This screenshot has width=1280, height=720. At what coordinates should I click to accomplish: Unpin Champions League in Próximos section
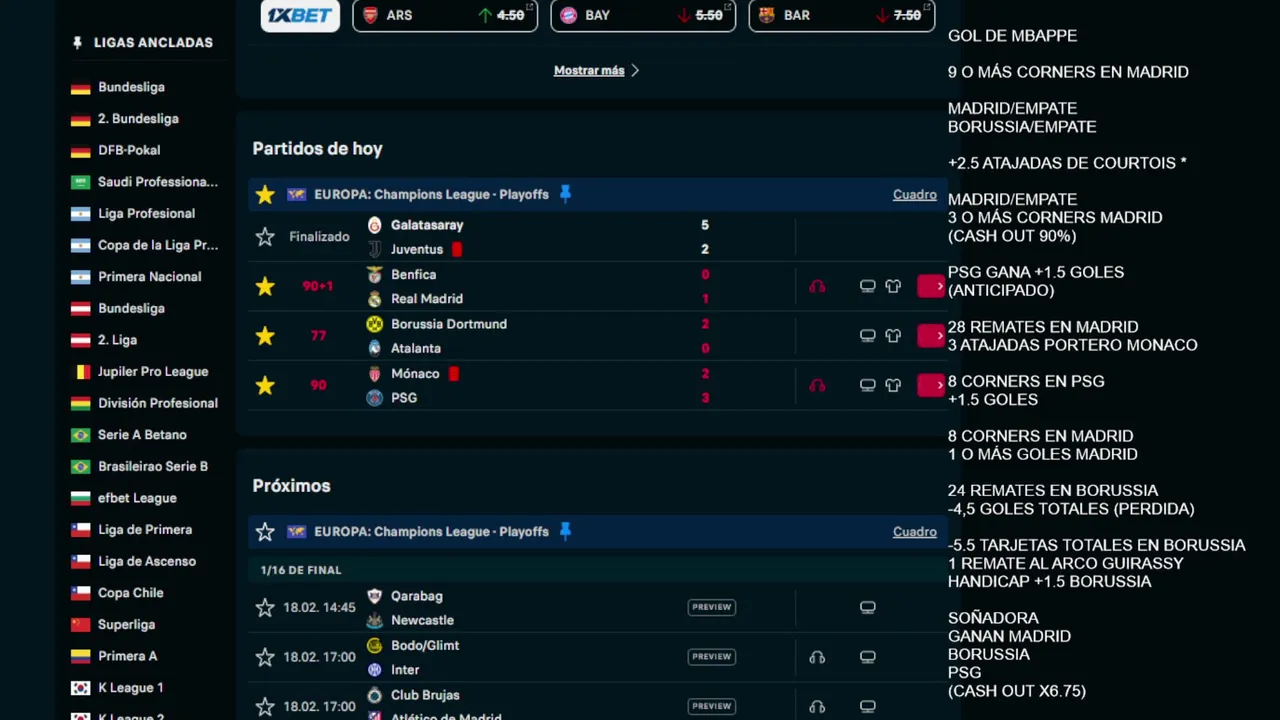pos(565,531)
